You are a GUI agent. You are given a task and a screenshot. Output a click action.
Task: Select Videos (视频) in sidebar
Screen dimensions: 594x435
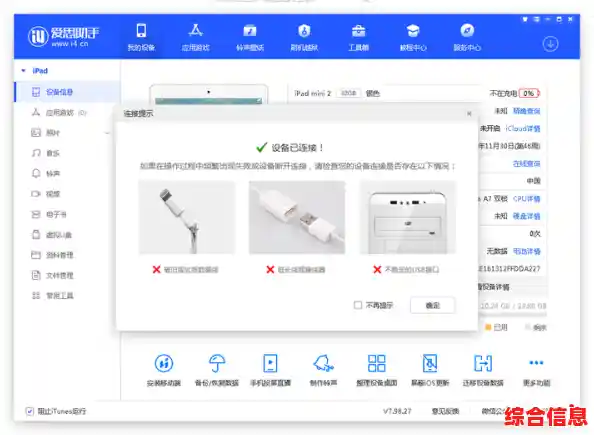point(67,194)
